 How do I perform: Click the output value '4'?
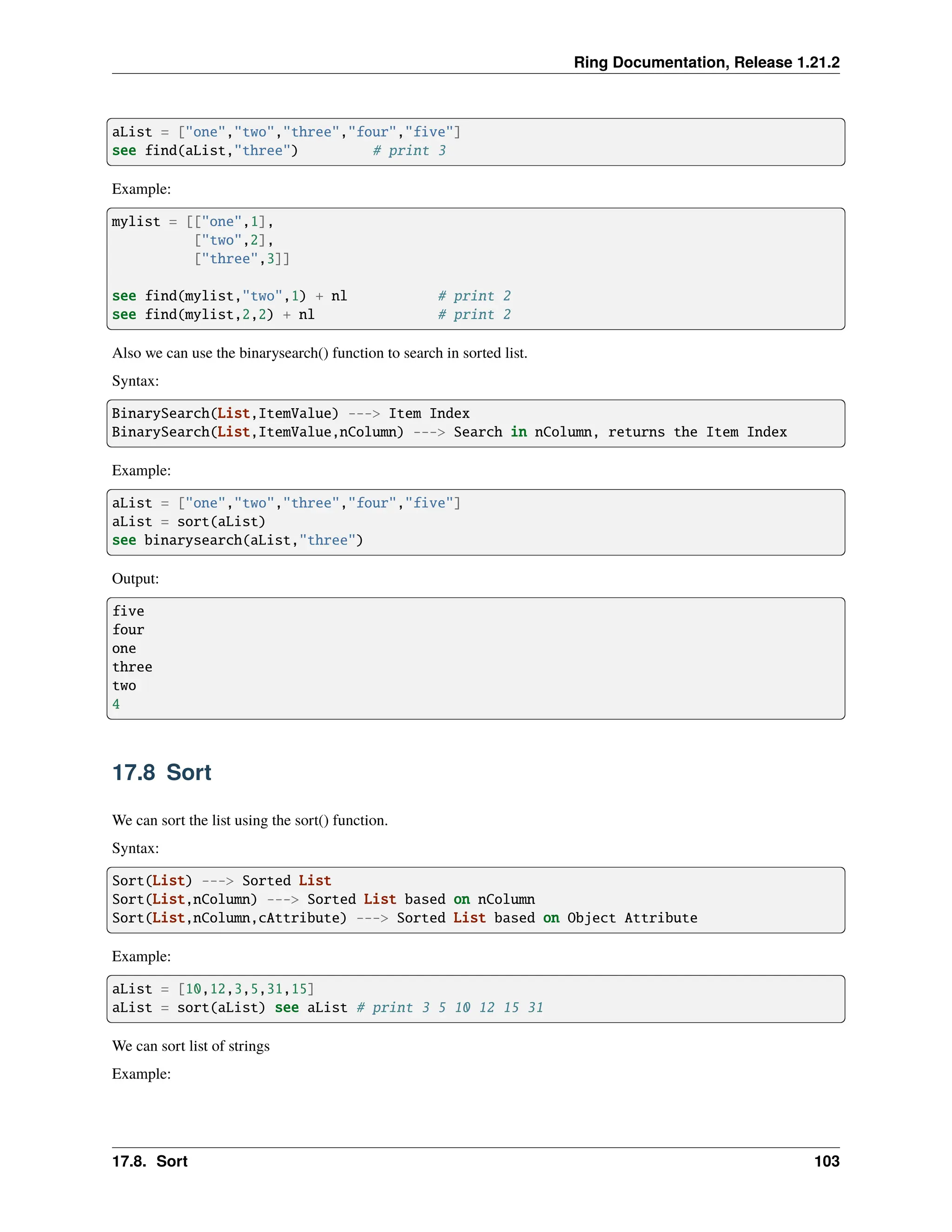pos(116,704)
